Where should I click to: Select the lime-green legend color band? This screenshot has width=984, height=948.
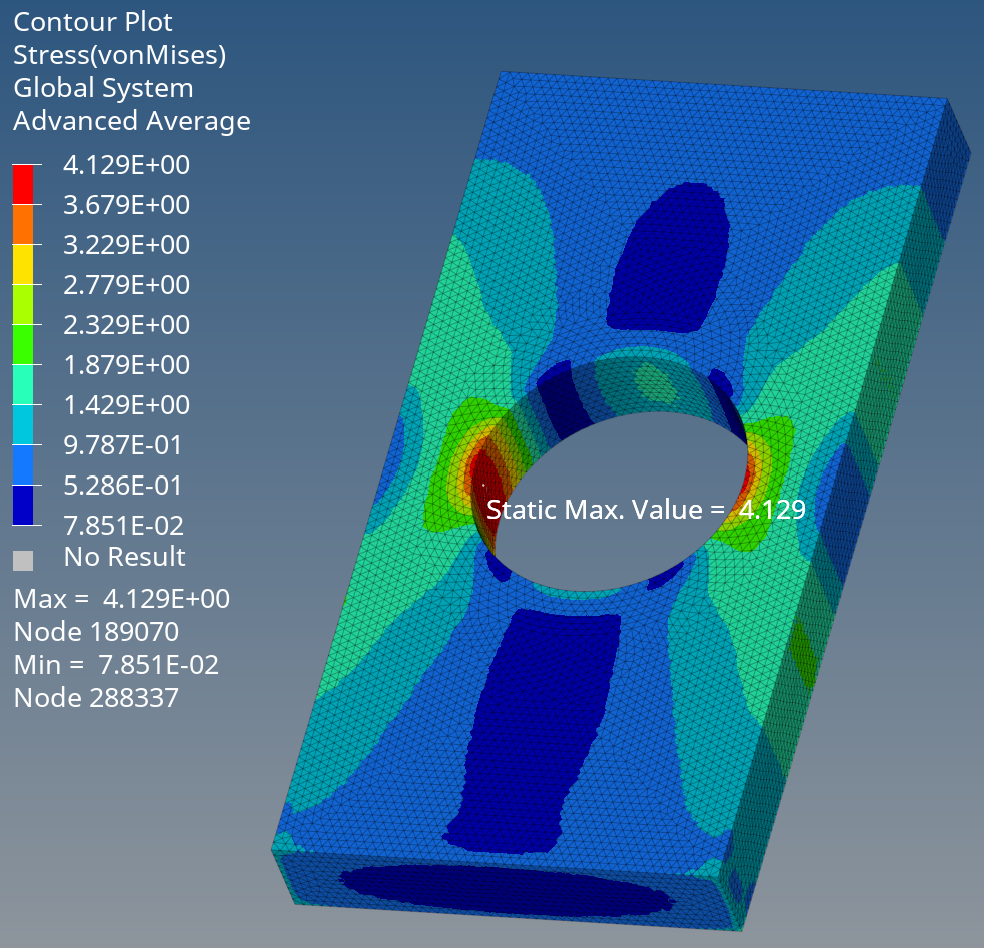click(23, 304)
